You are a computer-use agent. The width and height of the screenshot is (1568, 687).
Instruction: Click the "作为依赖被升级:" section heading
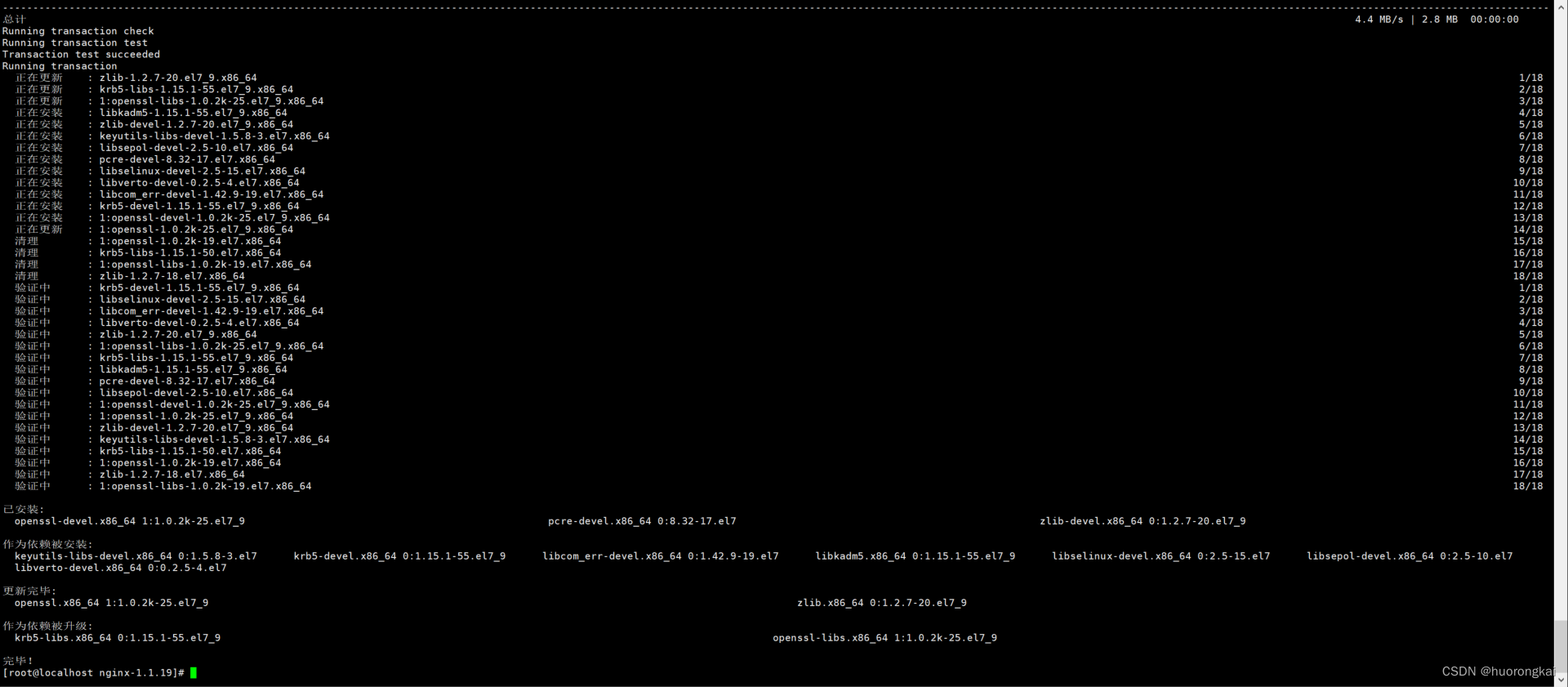47,626
